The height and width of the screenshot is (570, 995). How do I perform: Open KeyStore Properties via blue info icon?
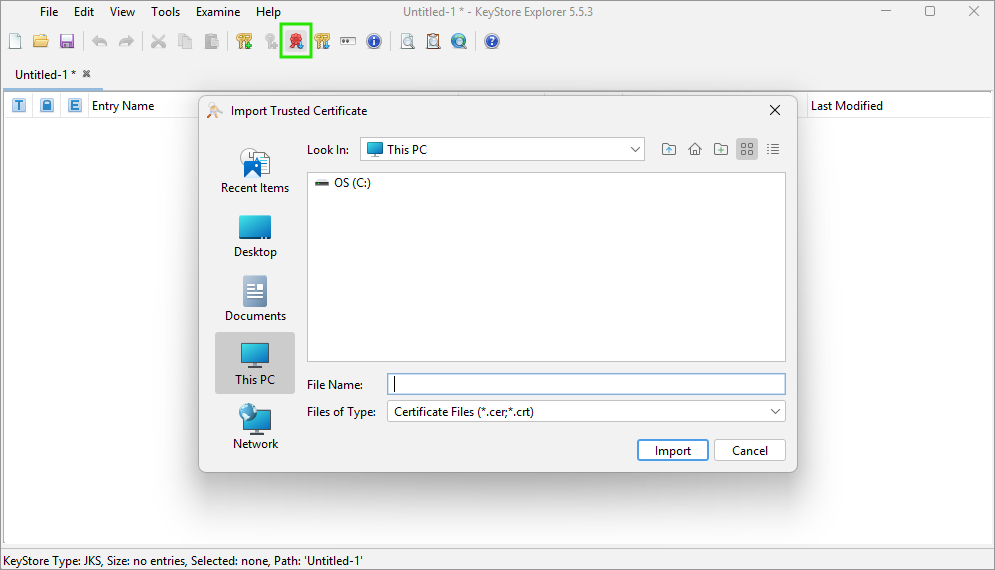[x=374, y=41]
